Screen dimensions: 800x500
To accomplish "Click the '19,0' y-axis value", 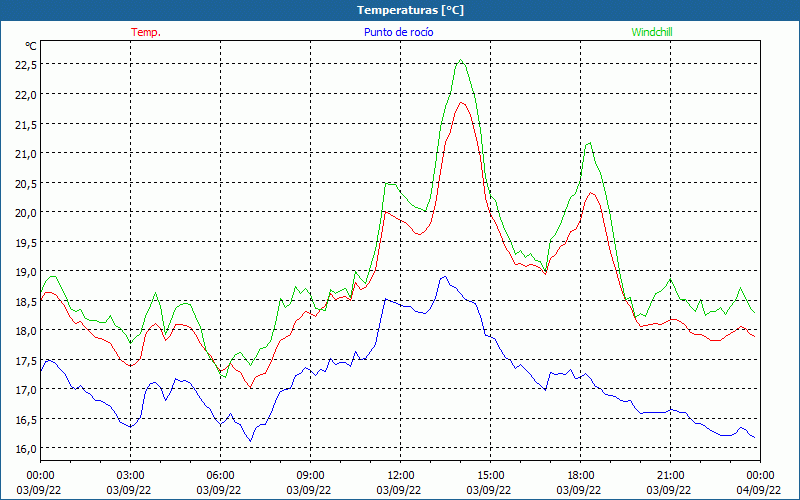I will coord(26,271).
